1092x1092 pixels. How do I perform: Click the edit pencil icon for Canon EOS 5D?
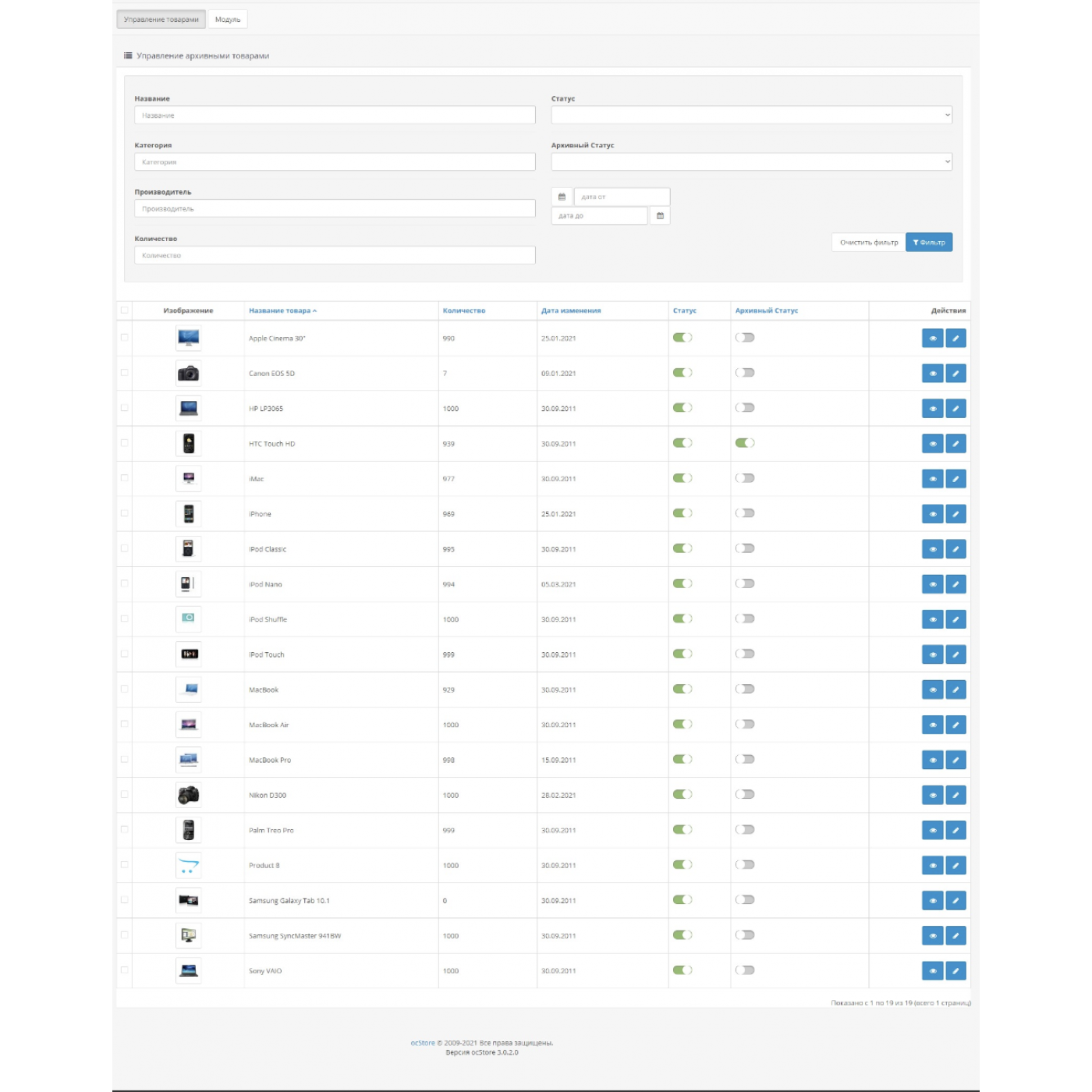coord(955,374)
